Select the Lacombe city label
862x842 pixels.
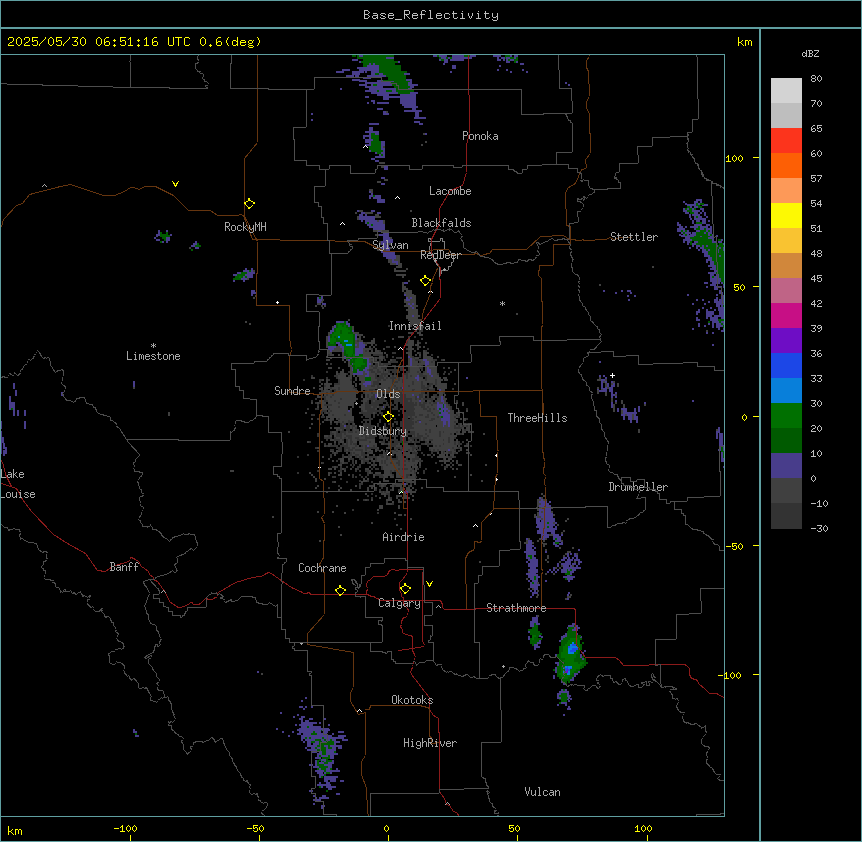pyautogui.click(x=450, y=191)
